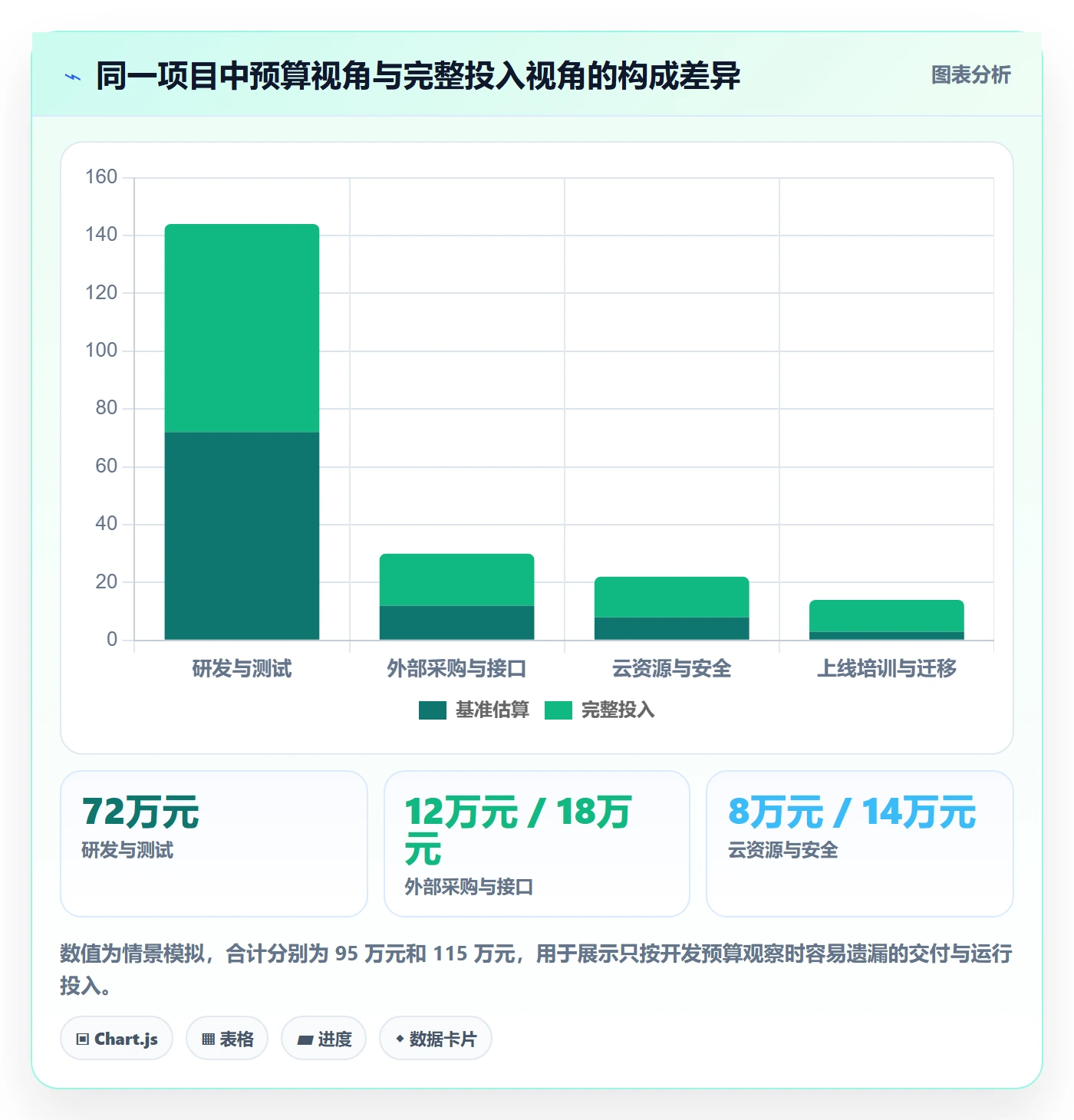The height and width of the screenshot is (1120, 1074).
Task: Click 研发与测试 caption in data card
Action: [x=127, y=850]
